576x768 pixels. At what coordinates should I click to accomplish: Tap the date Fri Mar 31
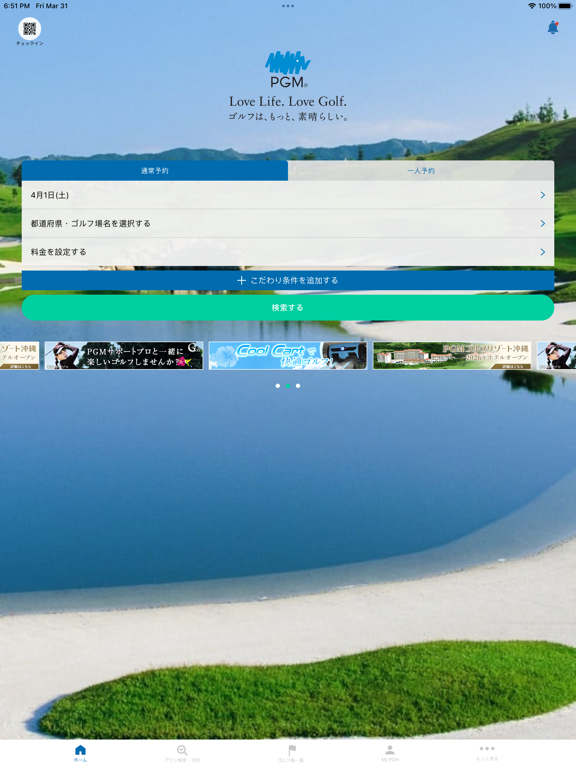52,6
